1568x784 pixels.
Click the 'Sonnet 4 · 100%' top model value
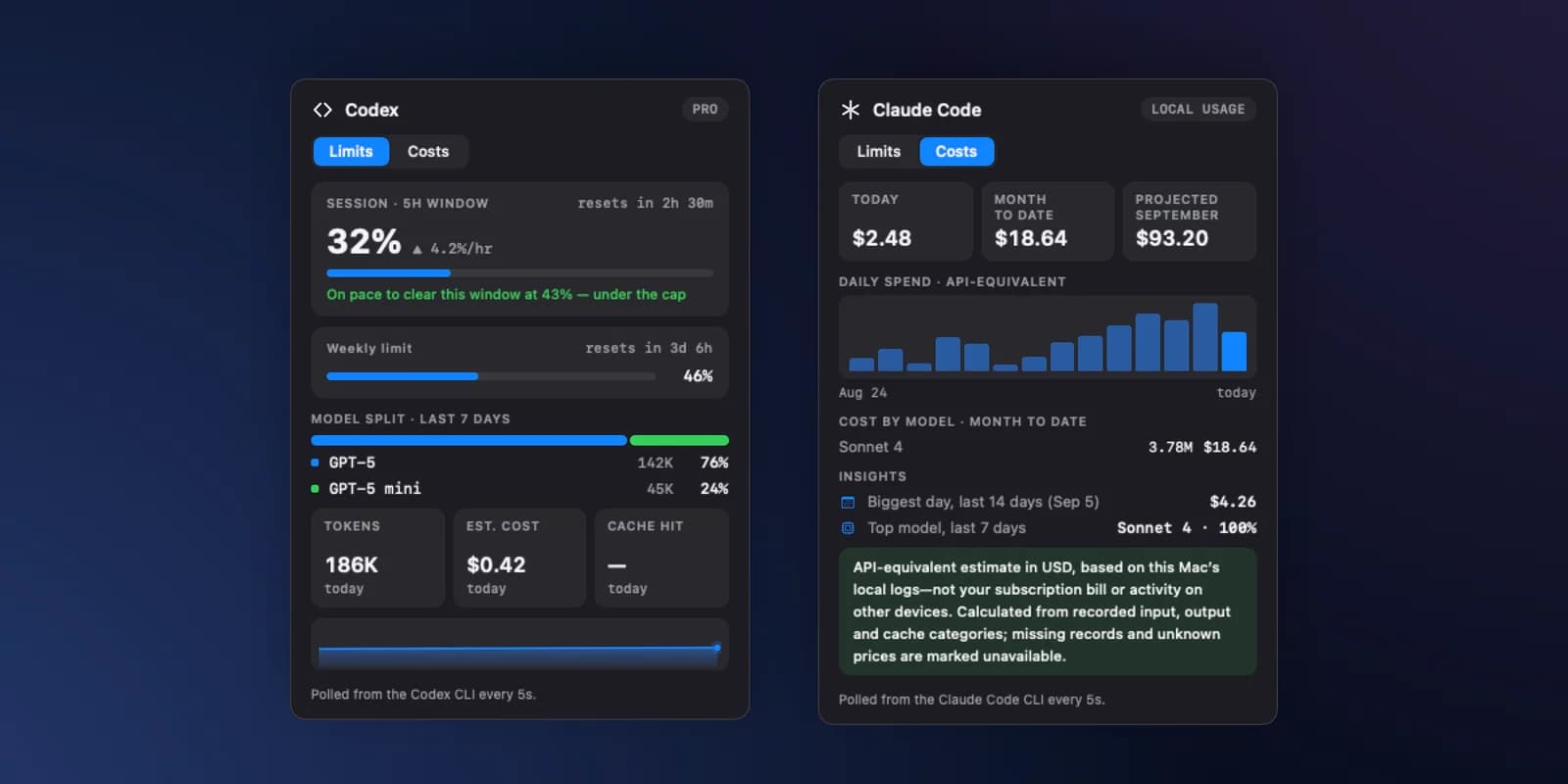pyautogui.click(x=1187, y=528)
